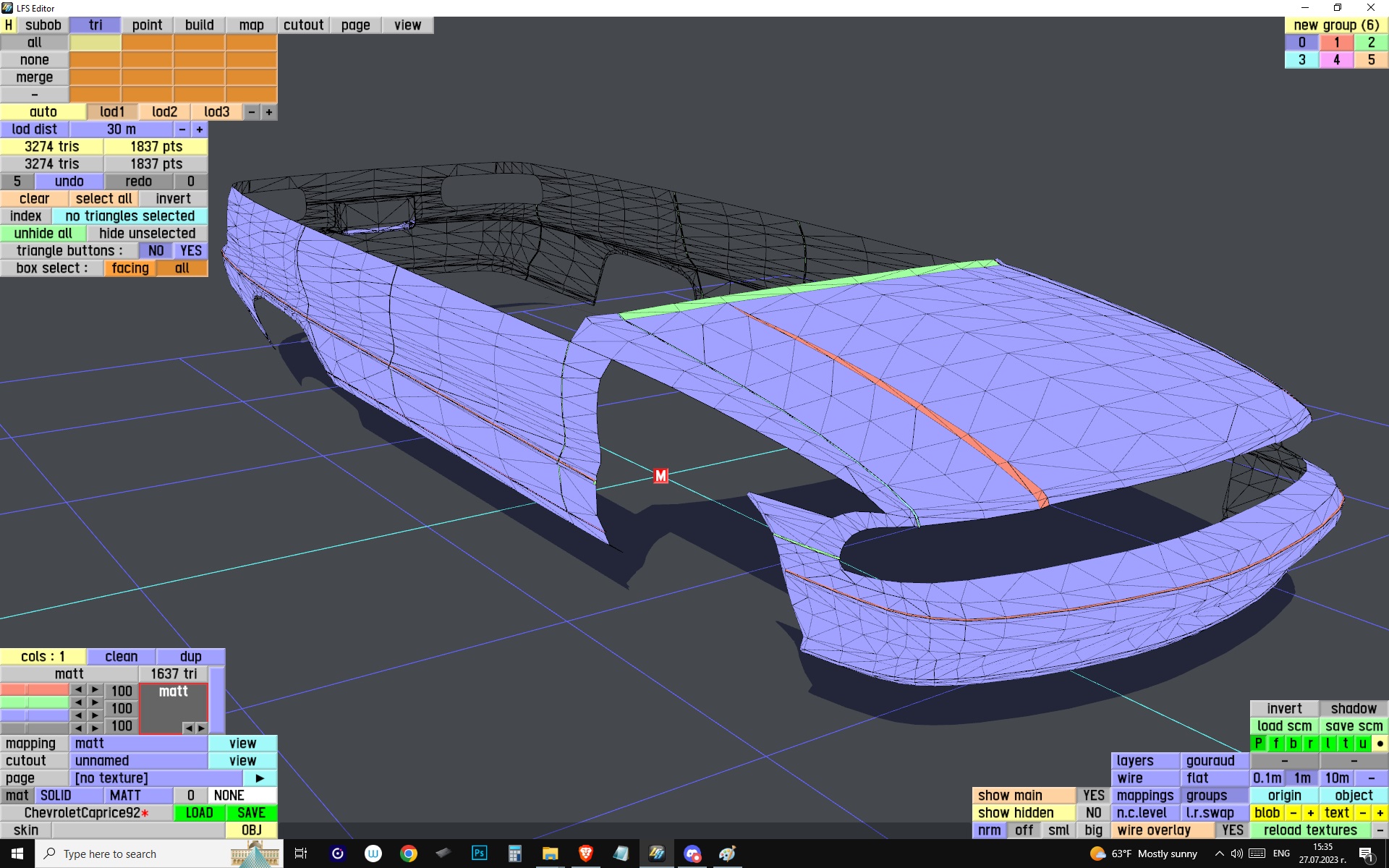Click the red M marker in viewport
Image resolution: width=1389 pixels, height=868 pixels.
(x=660, y=476)
